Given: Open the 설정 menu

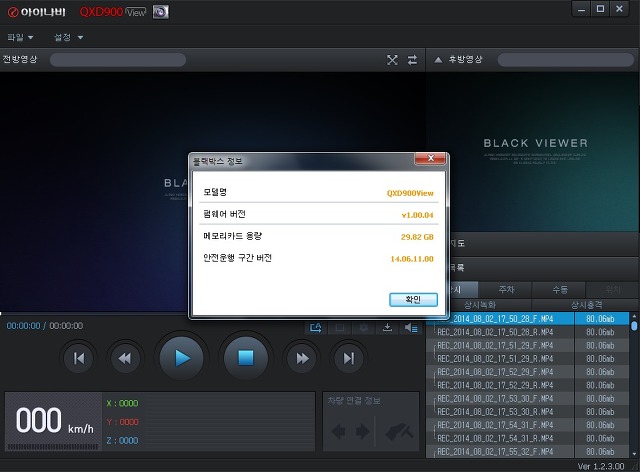Looking at the screenshot, I should [68, 37].
